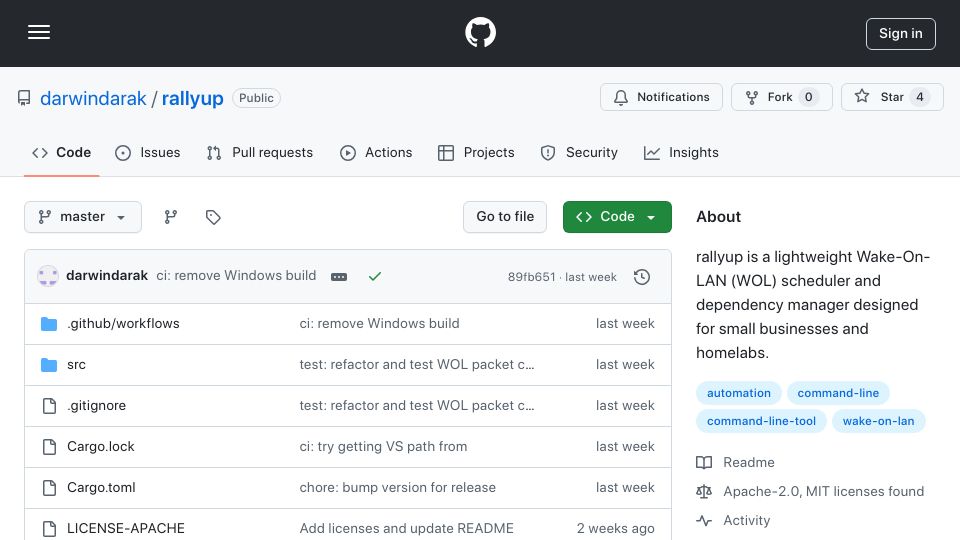Open .github/workflows row commit message link
The width and height of the screenshot is (960, 540).
[x=379, y=323]
